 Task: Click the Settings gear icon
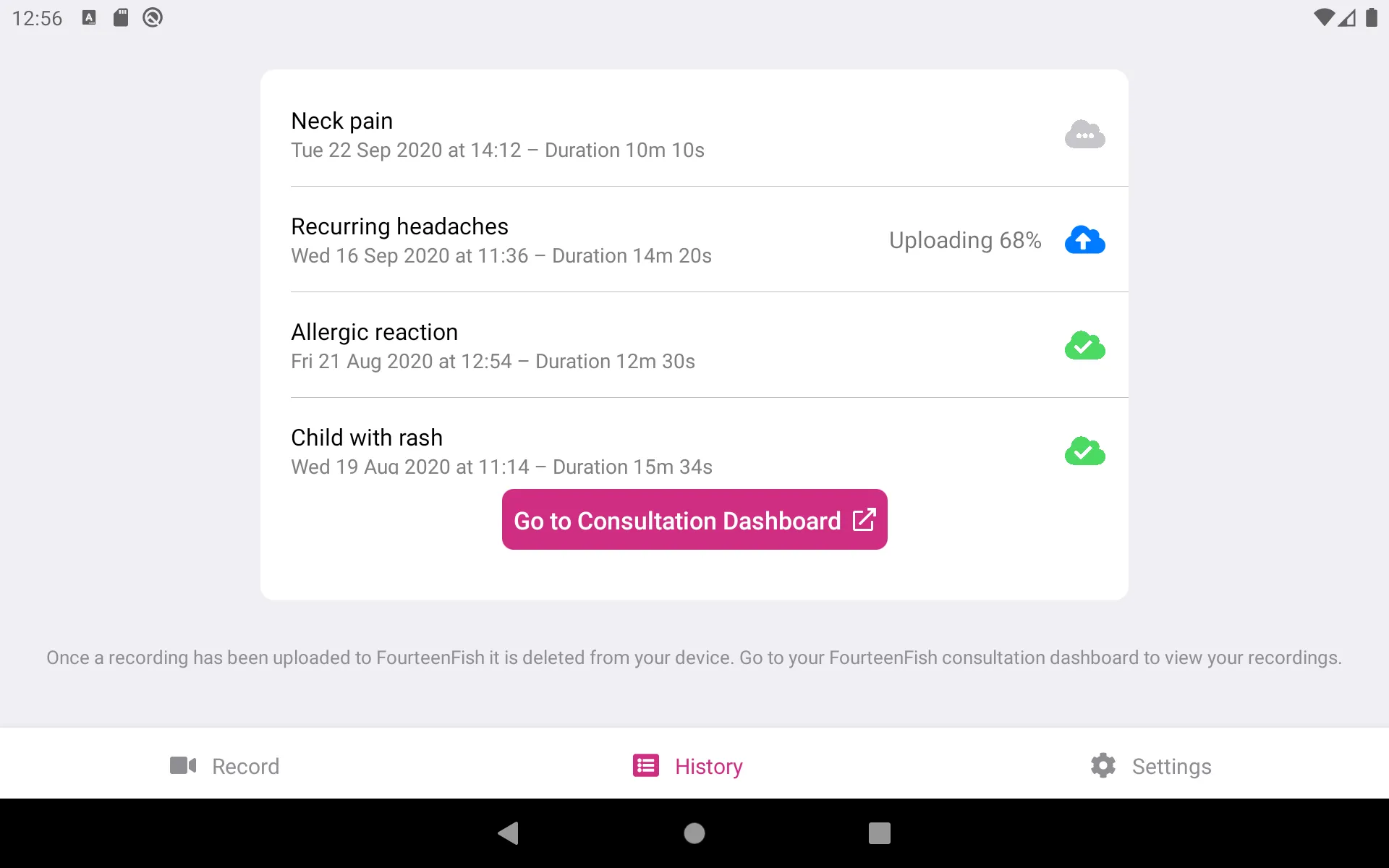(1102, 765)
